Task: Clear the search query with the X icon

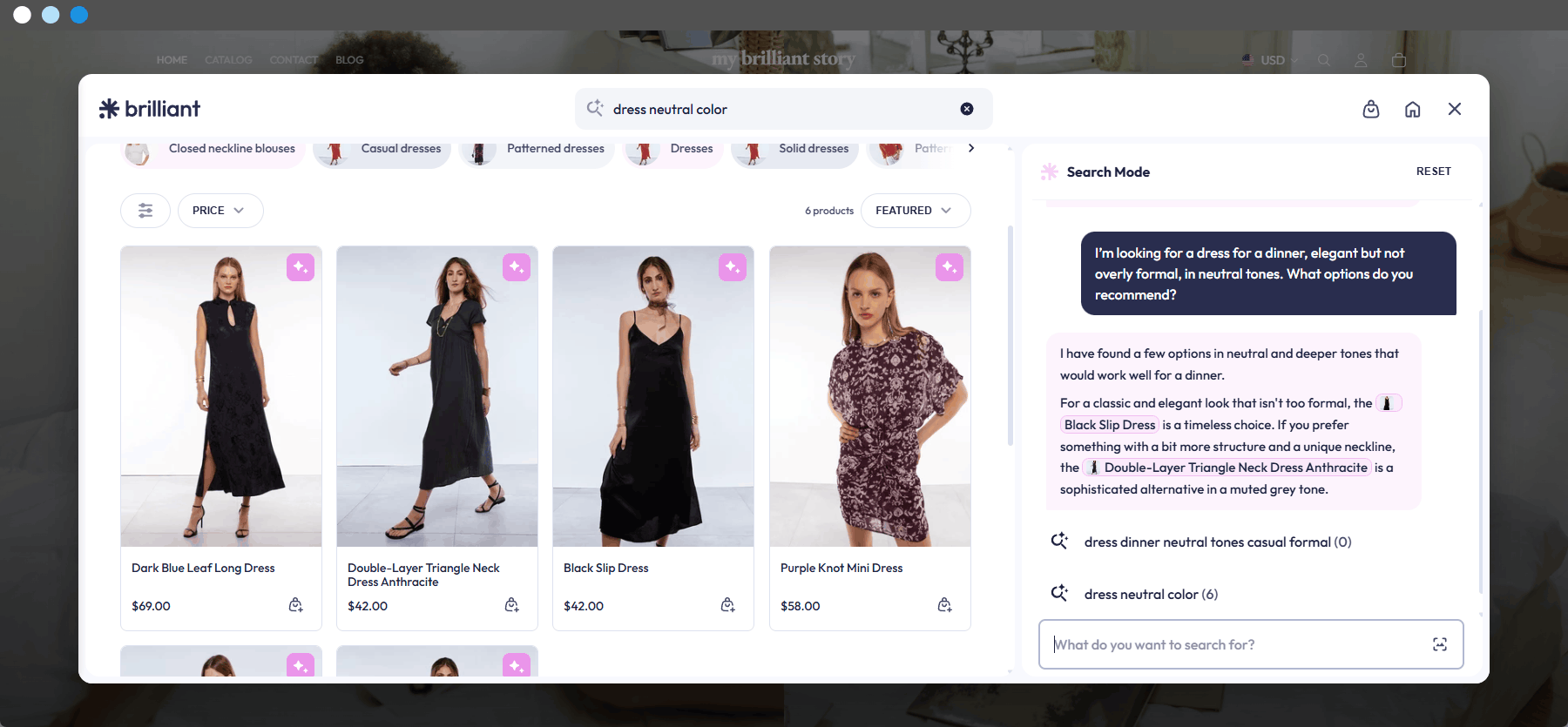Action: (967, 109)
